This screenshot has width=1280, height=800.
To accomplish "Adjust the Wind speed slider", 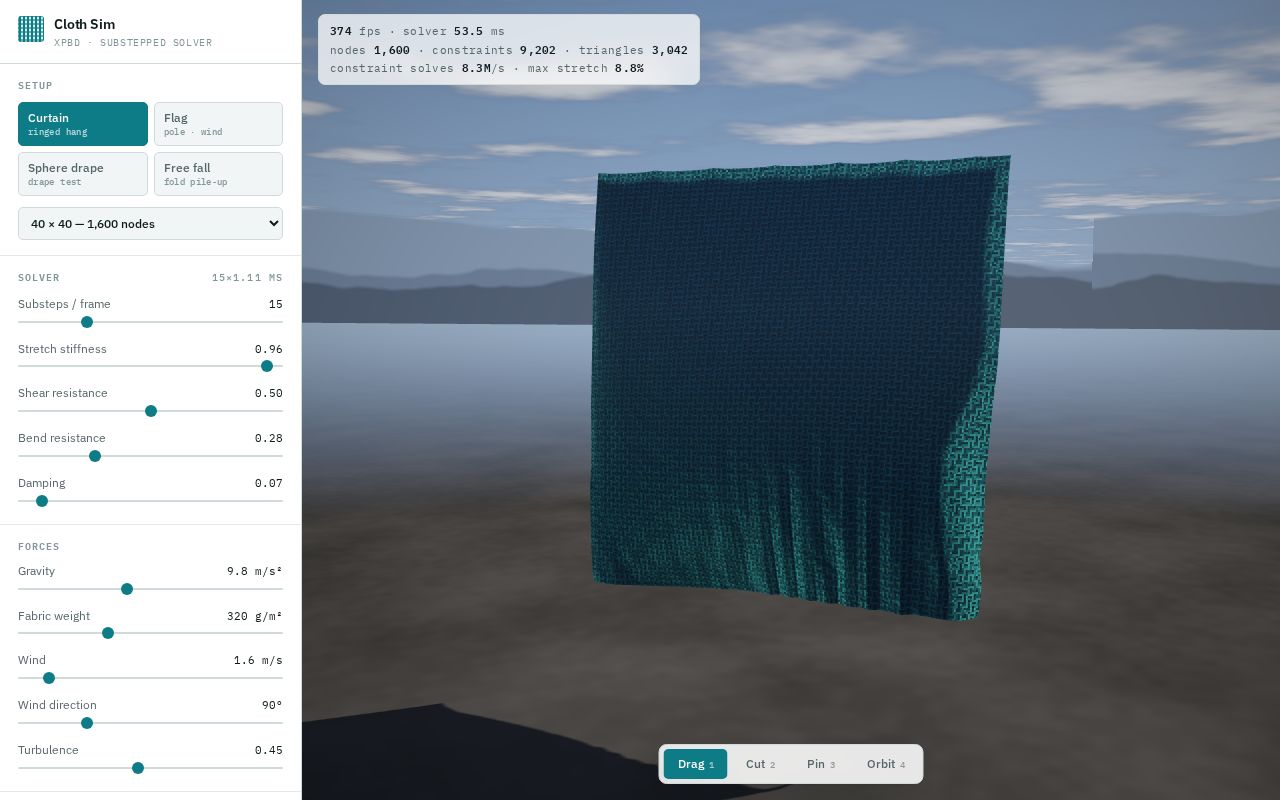I will click(x=150, y=678).
